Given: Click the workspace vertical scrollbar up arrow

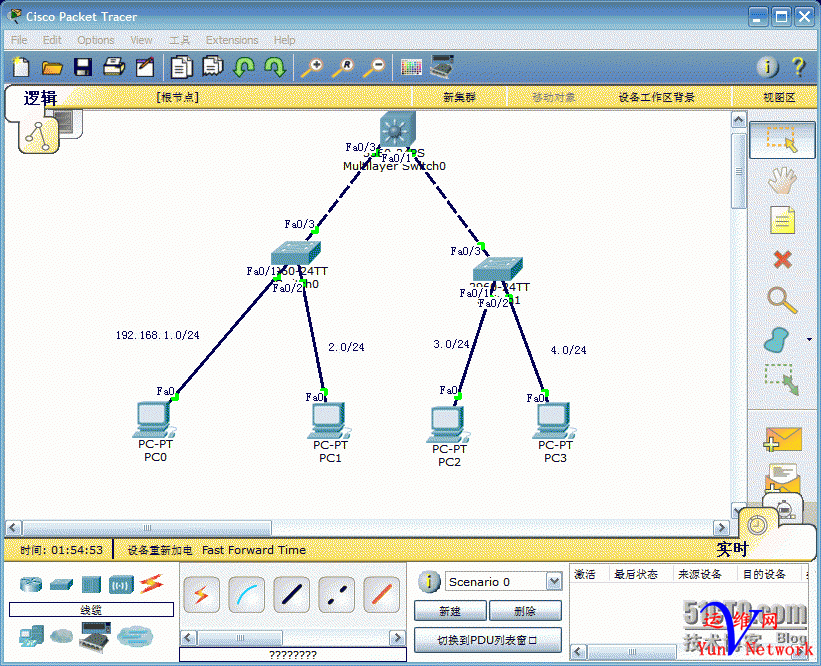Looking at the screenshot, I should [x=738, y=120].
